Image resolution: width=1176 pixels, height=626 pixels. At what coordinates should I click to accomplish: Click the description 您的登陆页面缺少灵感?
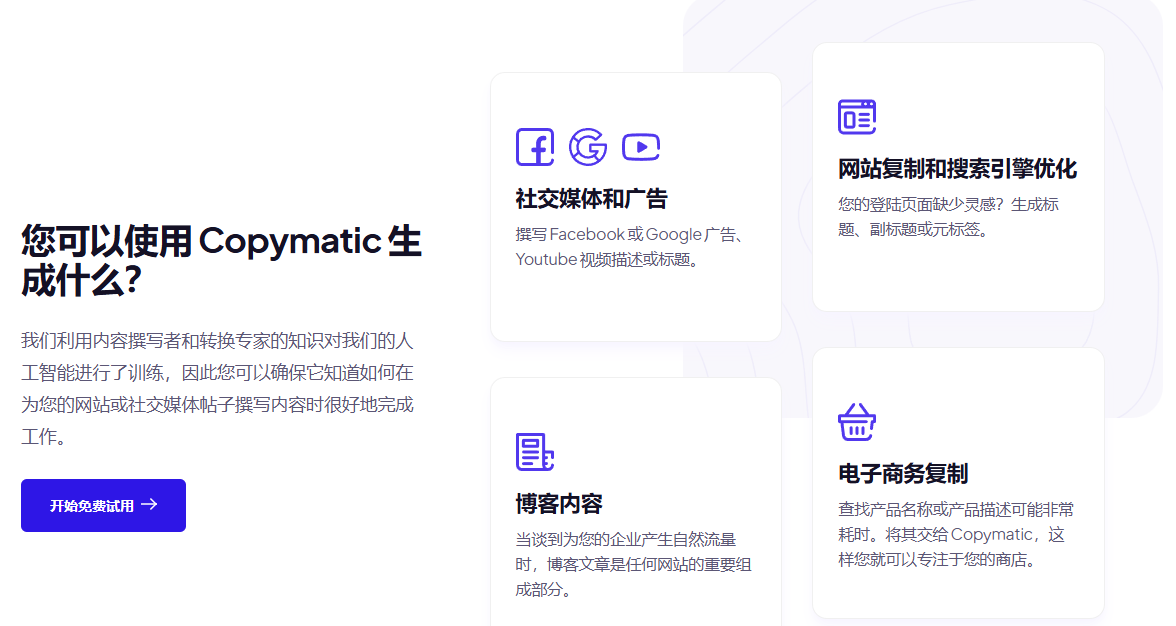pyautogui.click(x=948, y=217)
